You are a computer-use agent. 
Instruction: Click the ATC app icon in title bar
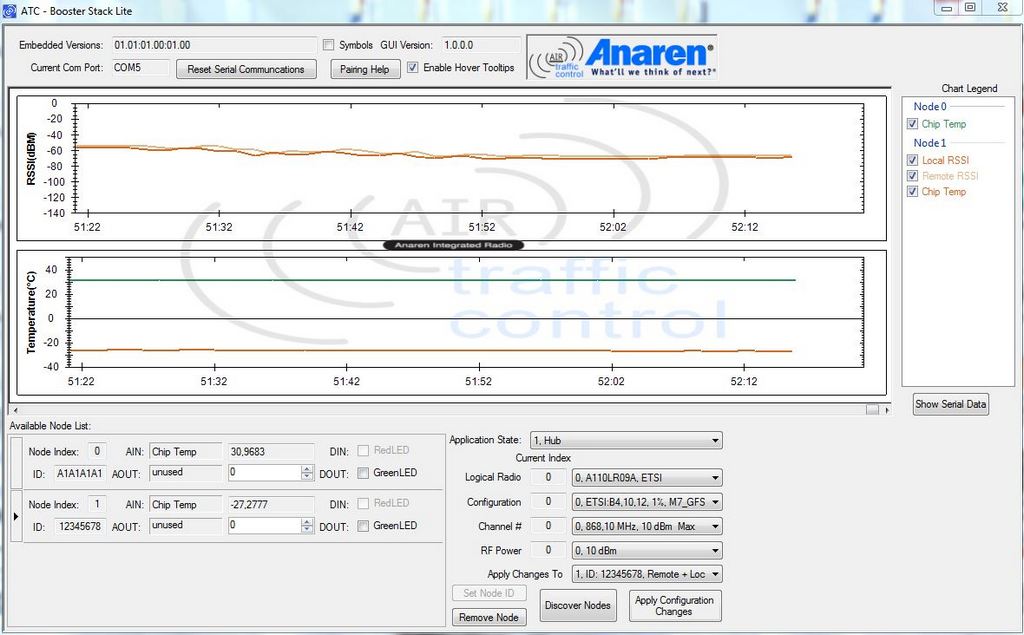[x=10, y=10]
